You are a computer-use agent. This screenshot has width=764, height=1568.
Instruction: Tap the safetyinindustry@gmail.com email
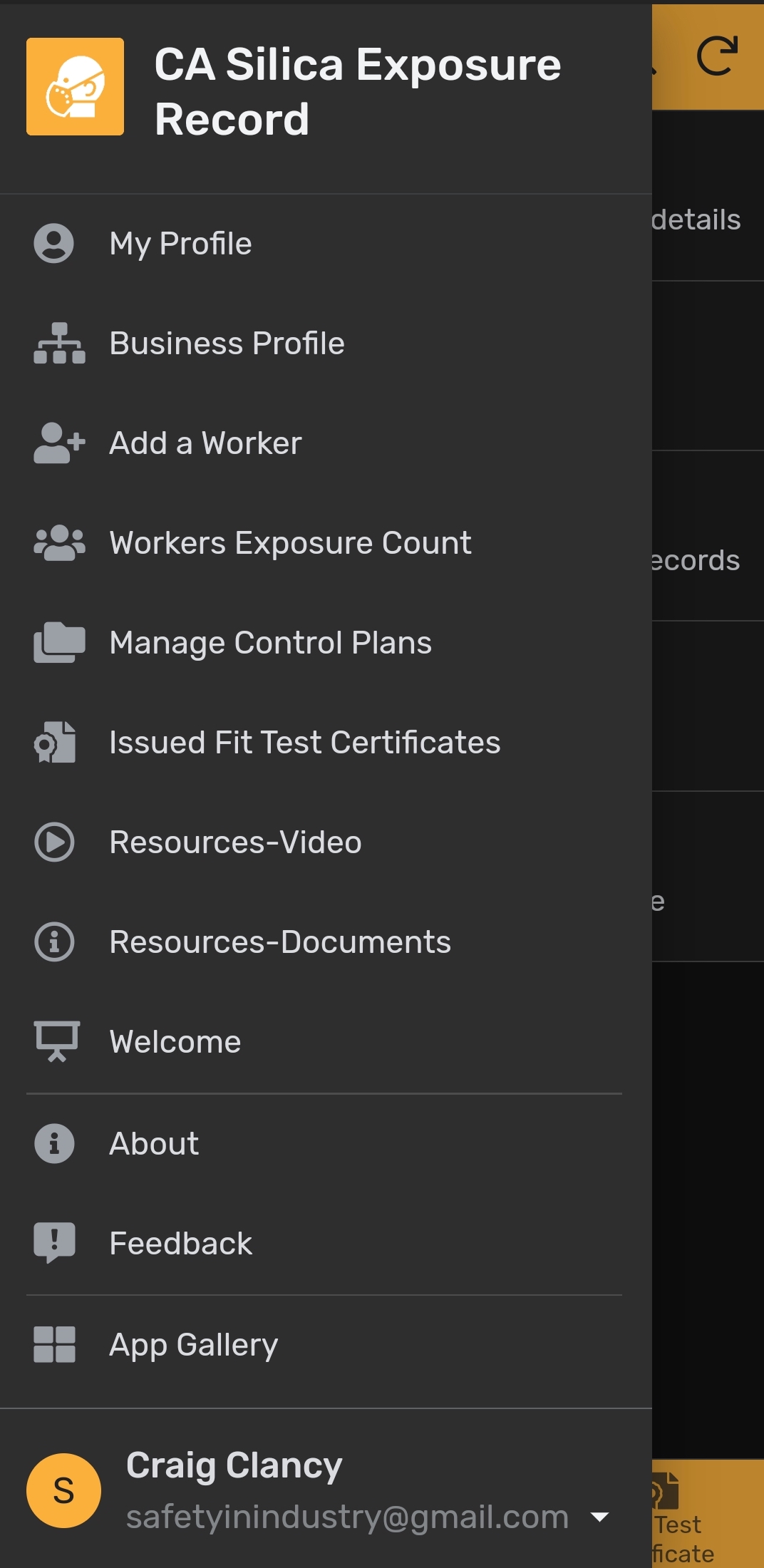[347, 1517]
